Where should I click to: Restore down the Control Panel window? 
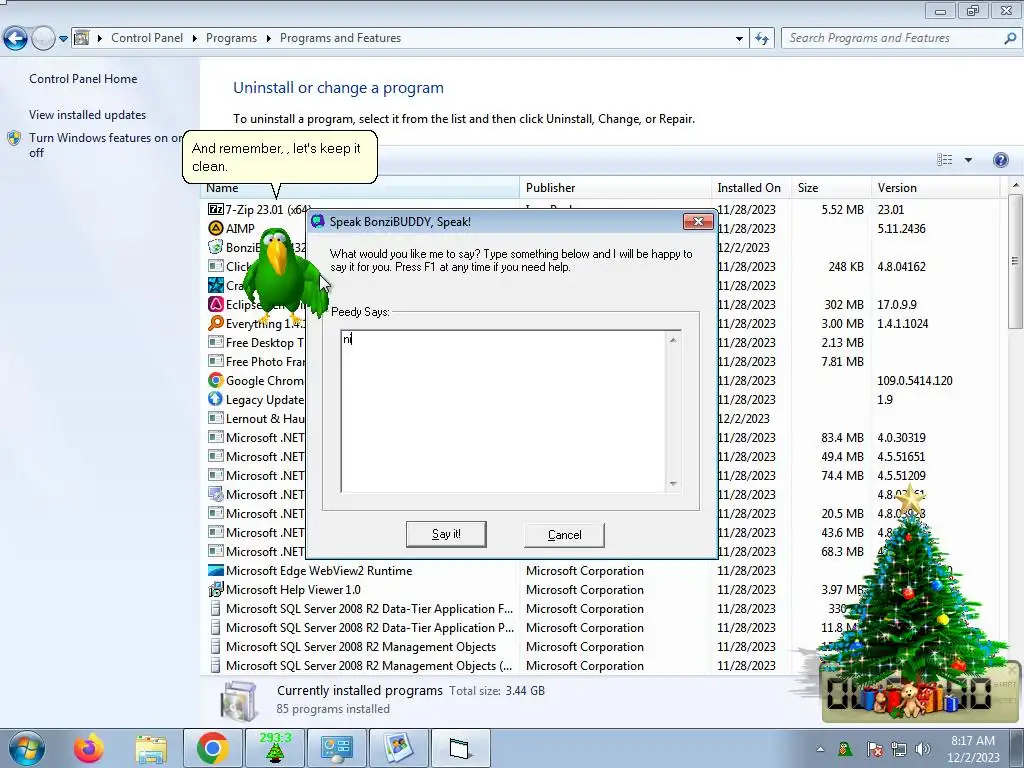click(973, 10)
